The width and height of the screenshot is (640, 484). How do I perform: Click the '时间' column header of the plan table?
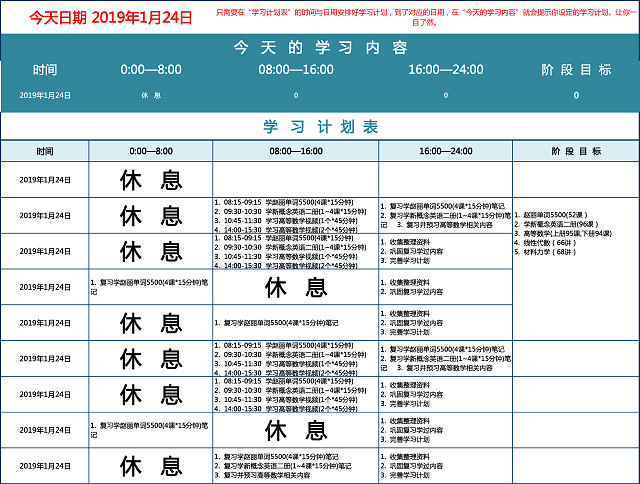click(44, 151)
